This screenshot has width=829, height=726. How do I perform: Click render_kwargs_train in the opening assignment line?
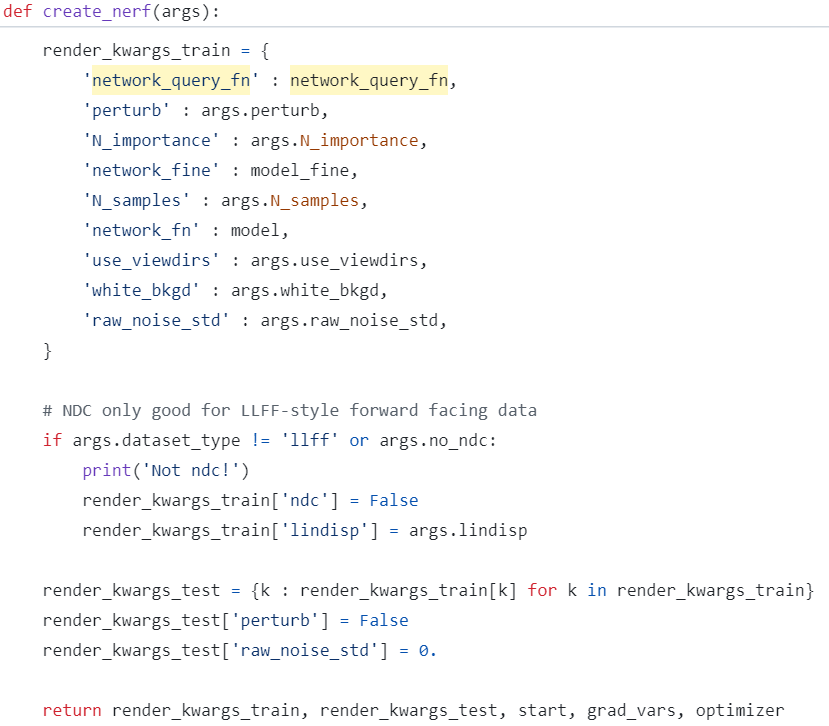pyautogui.click(x=136, y=50)
